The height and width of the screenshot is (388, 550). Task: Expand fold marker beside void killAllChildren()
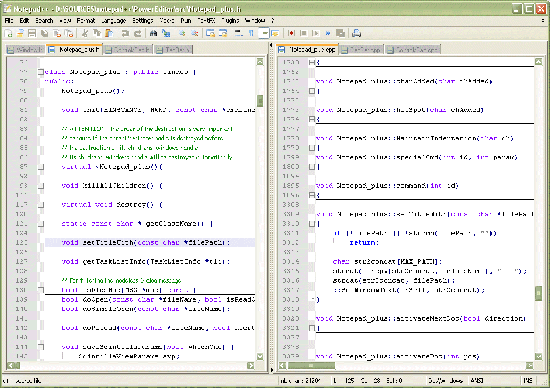click(41, 186)
